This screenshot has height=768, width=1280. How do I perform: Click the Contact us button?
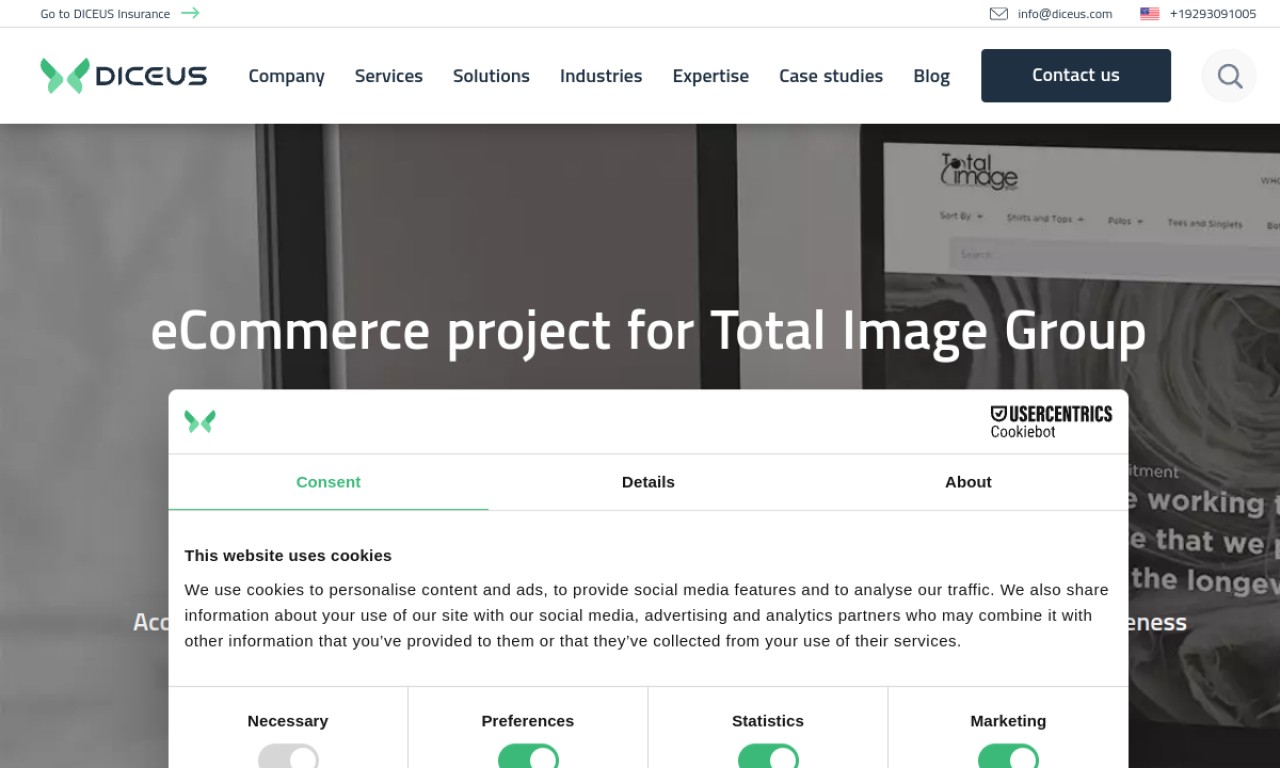[1076, 76]
